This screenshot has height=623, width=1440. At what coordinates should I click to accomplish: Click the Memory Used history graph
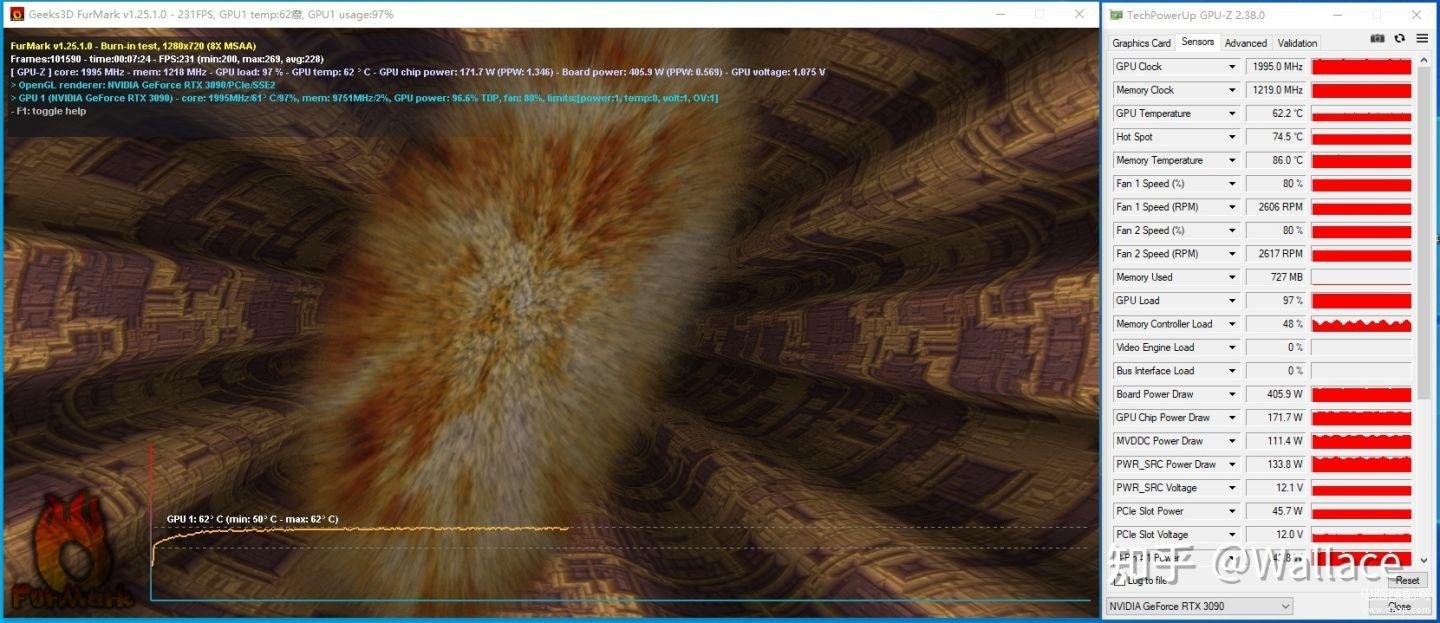tap(1361, 277)
